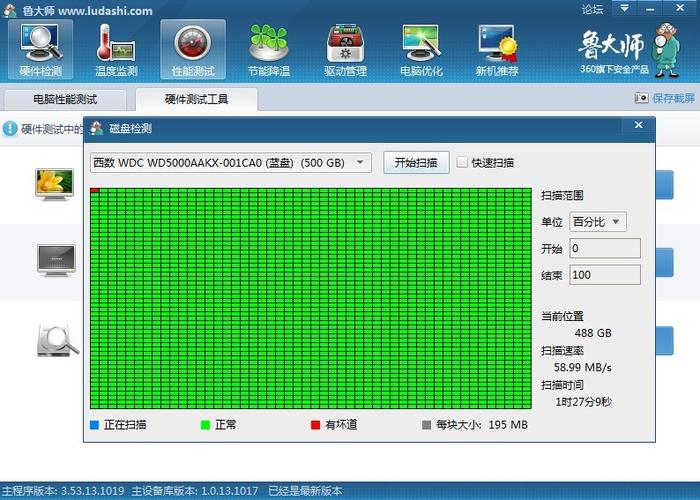Screen dimensions: 700x500
Task: Click the 1时27分9秒 scan time value
Action: 583,402
